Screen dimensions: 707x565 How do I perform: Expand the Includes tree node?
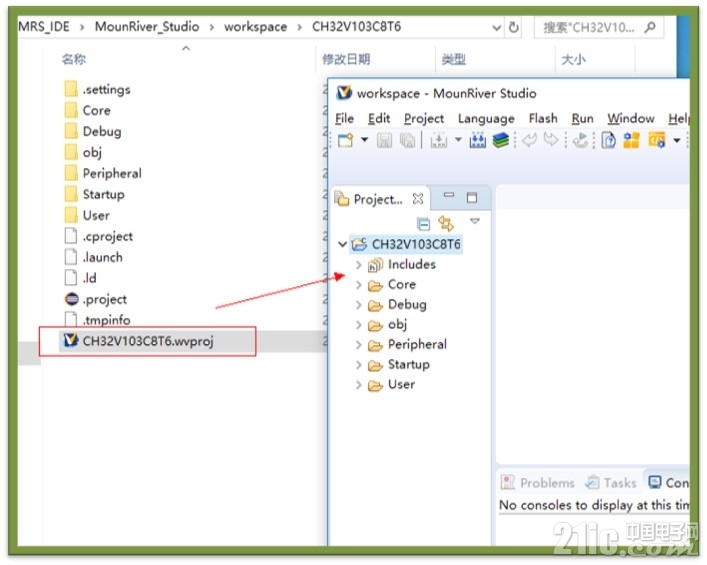(x=358, y=265)
